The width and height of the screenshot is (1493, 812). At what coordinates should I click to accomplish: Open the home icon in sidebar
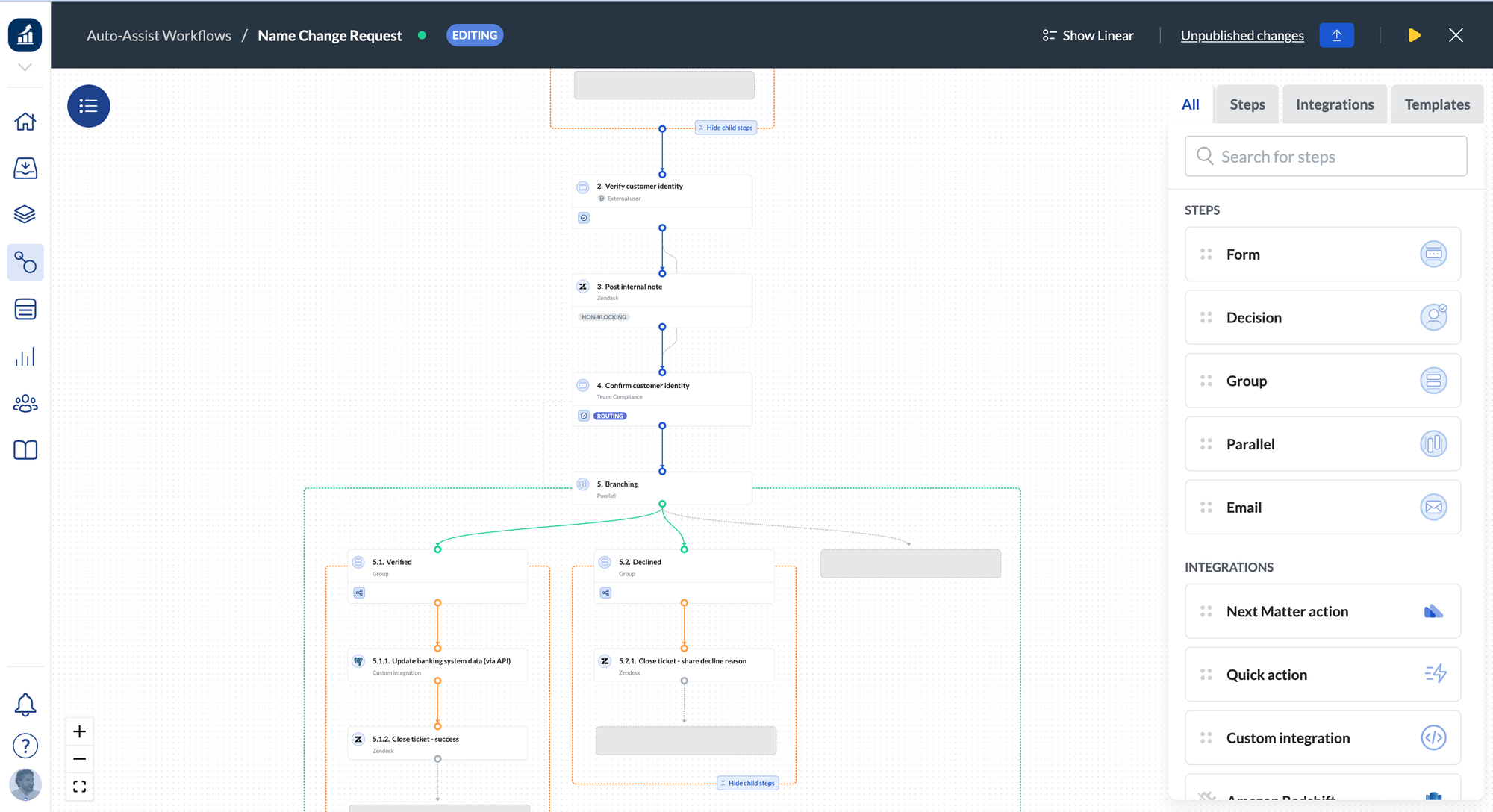point(25,122)
